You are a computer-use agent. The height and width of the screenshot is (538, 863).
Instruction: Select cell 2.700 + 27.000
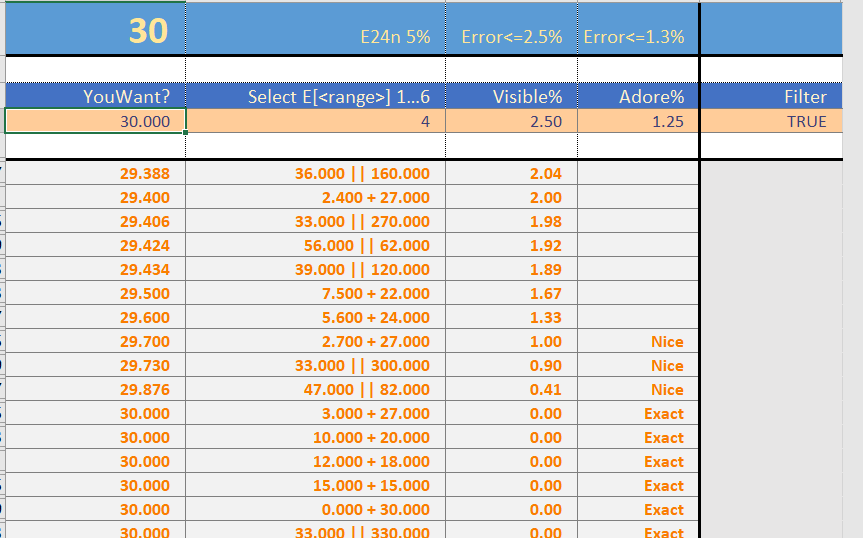pyautogui.click(x=315, y=341)
